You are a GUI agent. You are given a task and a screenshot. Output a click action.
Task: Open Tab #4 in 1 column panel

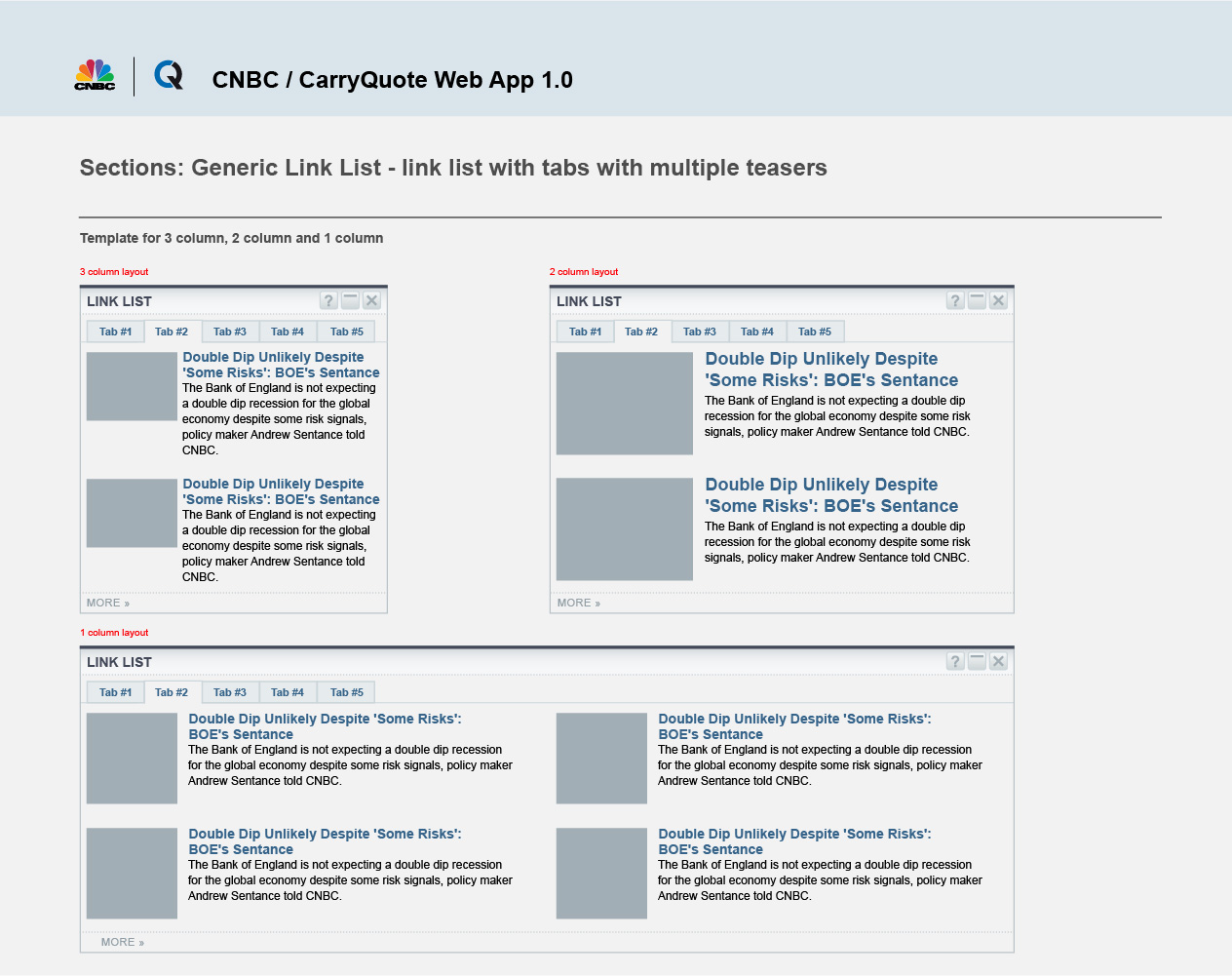[288, 692]
